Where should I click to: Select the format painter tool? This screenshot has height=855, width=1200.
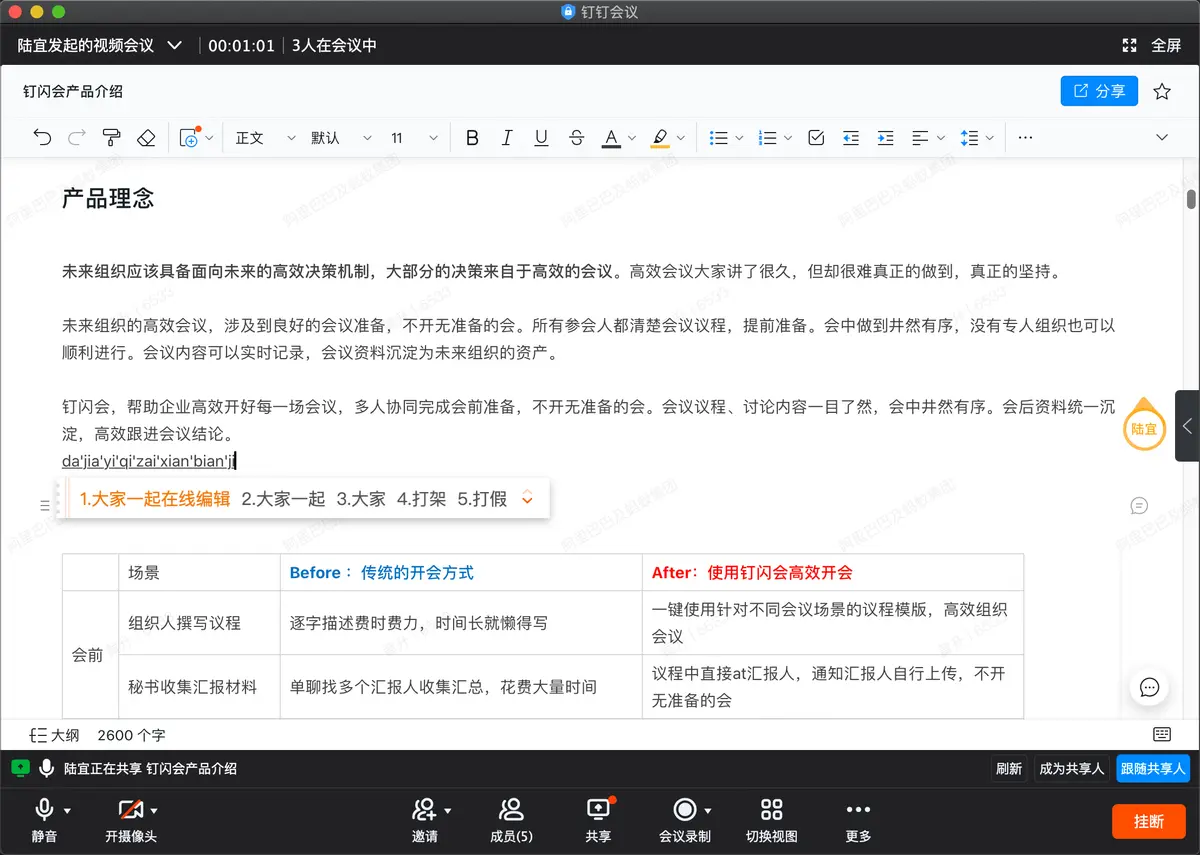[111, 137]
